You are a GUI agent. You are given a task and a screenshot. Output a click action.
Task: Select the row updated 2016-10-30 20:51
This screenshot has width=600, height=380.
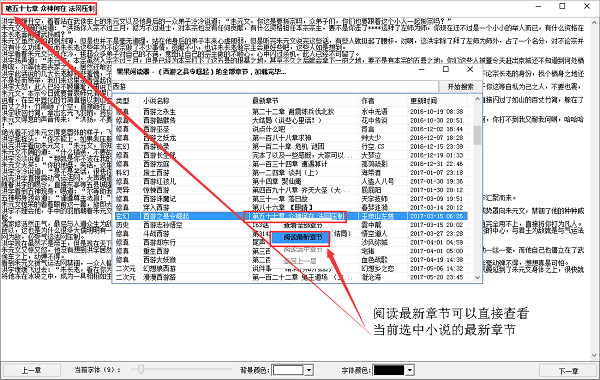[x=291, y=121]
